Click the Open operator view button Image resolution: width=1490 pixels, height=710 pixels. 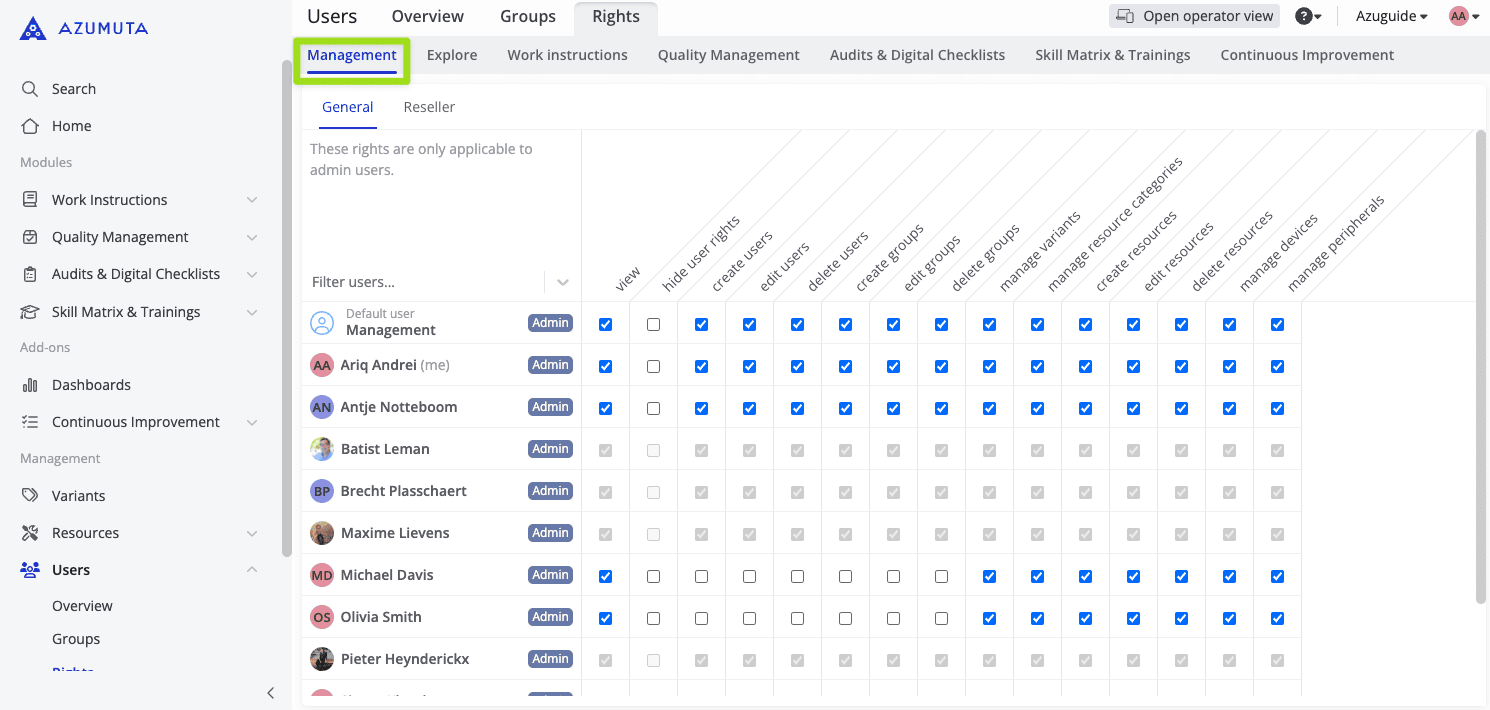pyautogui.click(x=1193, y=16)
